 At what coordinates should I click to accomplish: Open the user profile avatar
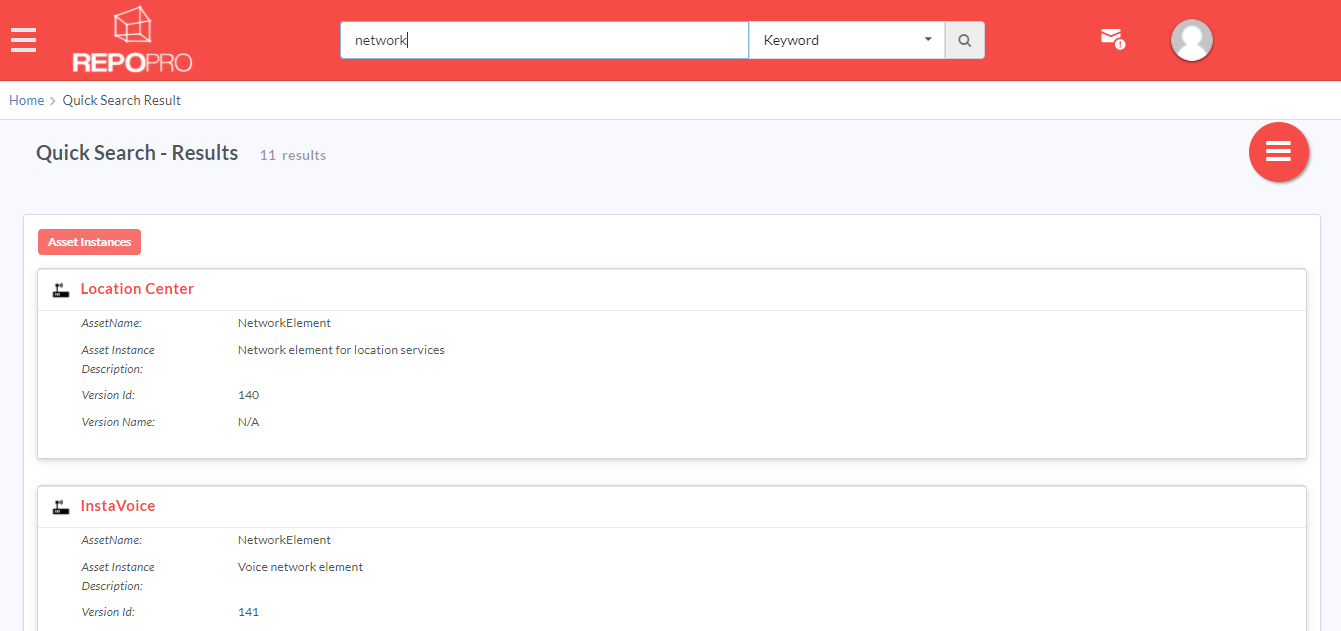1191,40
